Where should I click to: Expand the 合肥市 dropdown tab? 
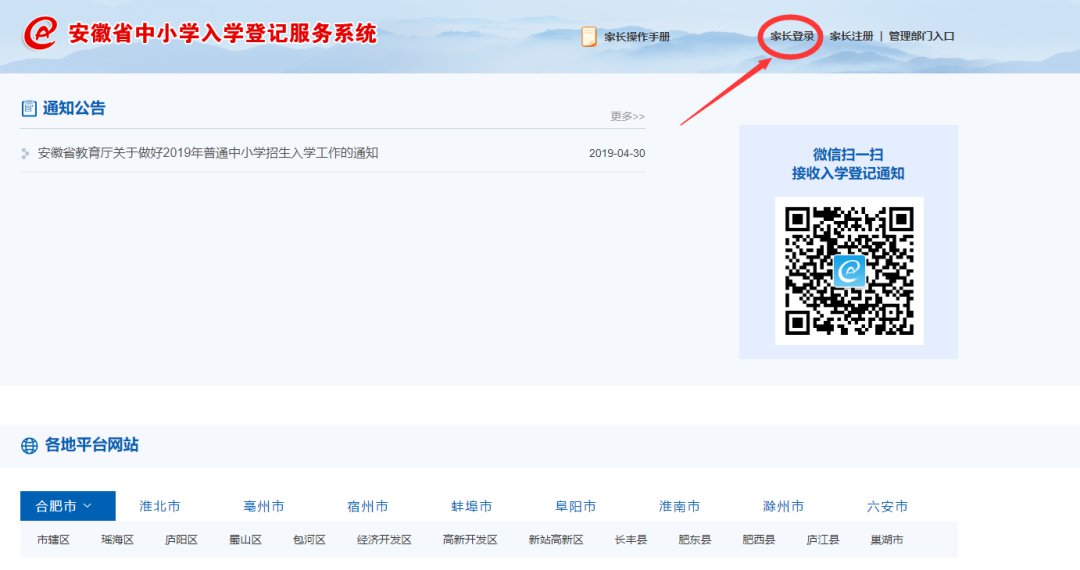[68, 506]
